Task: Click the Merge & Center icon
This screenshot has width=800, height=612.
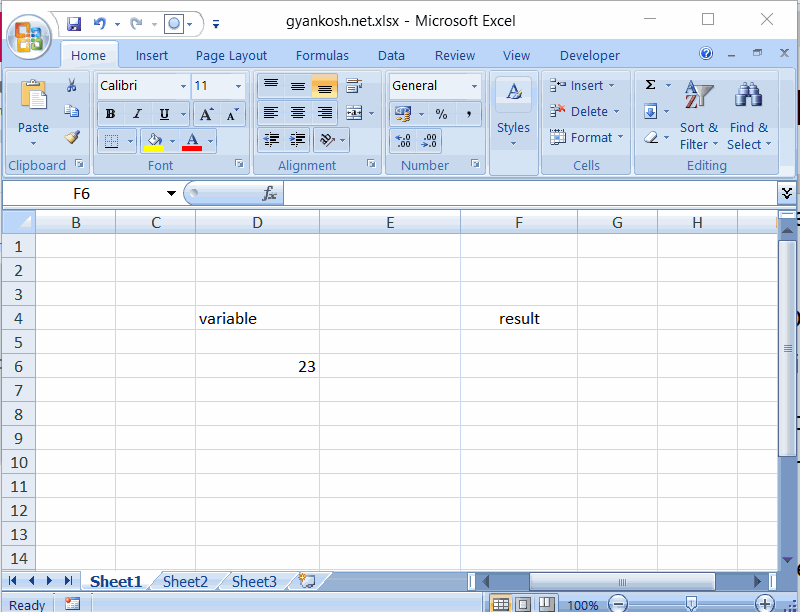Action: point(355,113)
